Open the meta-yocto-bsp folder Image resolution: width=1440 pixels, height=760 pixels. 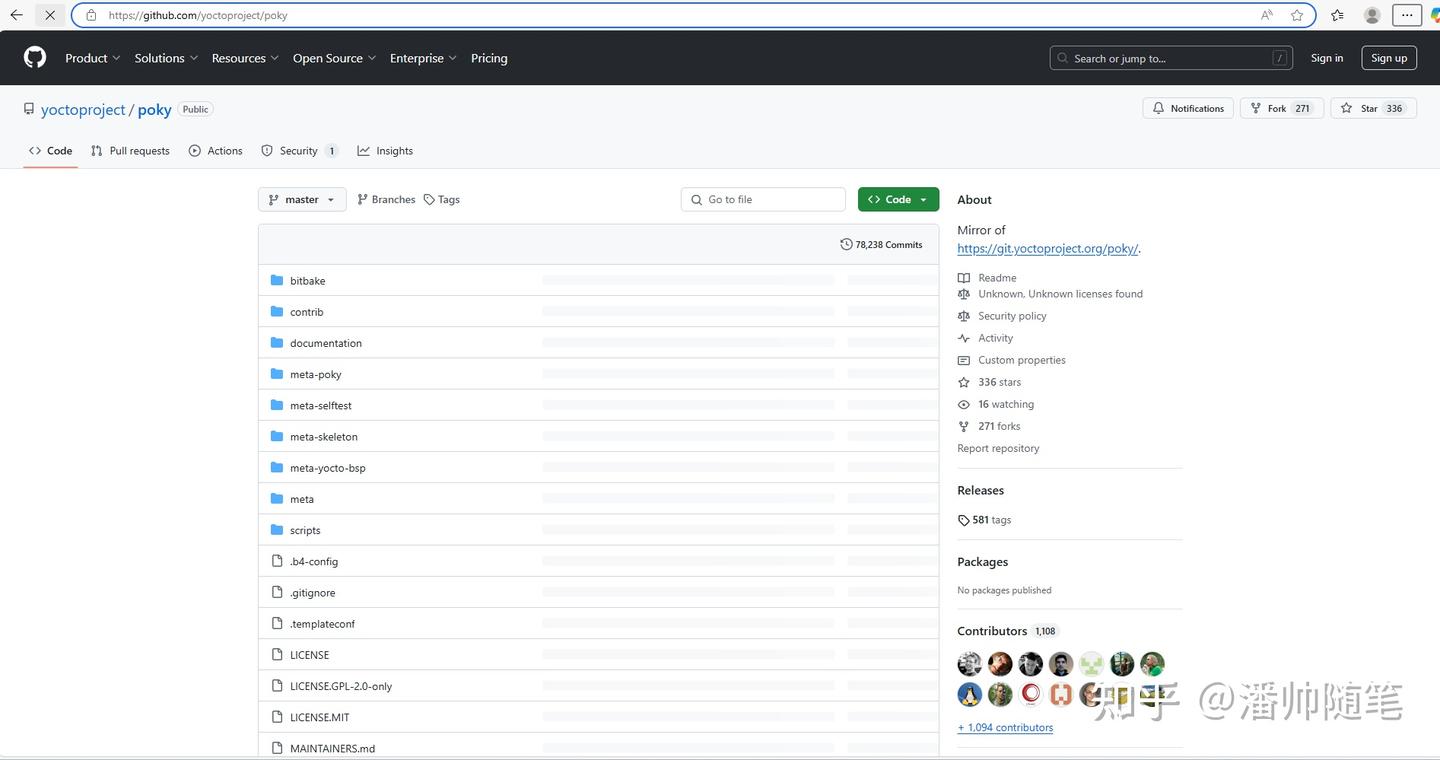point(328,468)
